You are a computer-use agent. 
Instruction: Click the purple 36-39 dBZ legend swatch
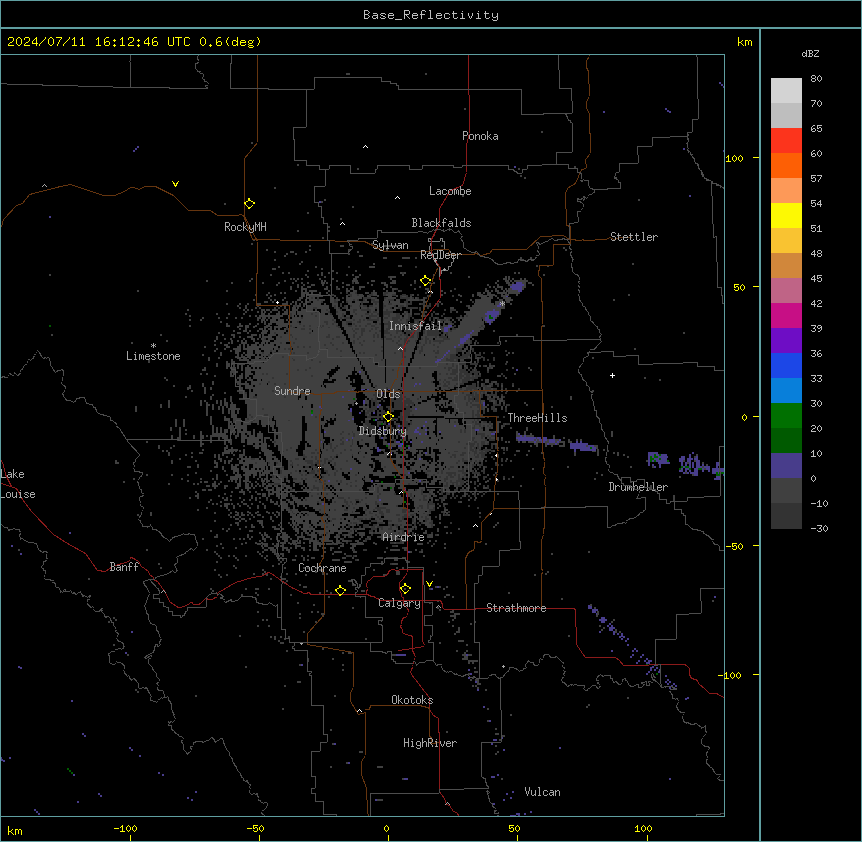tap(786, 341)
